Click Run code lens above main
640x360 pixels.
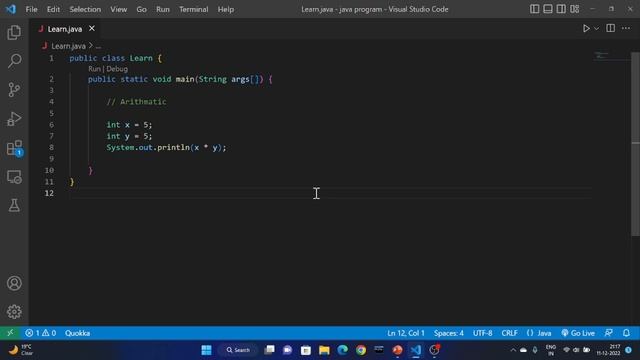(x=94, y=69)
